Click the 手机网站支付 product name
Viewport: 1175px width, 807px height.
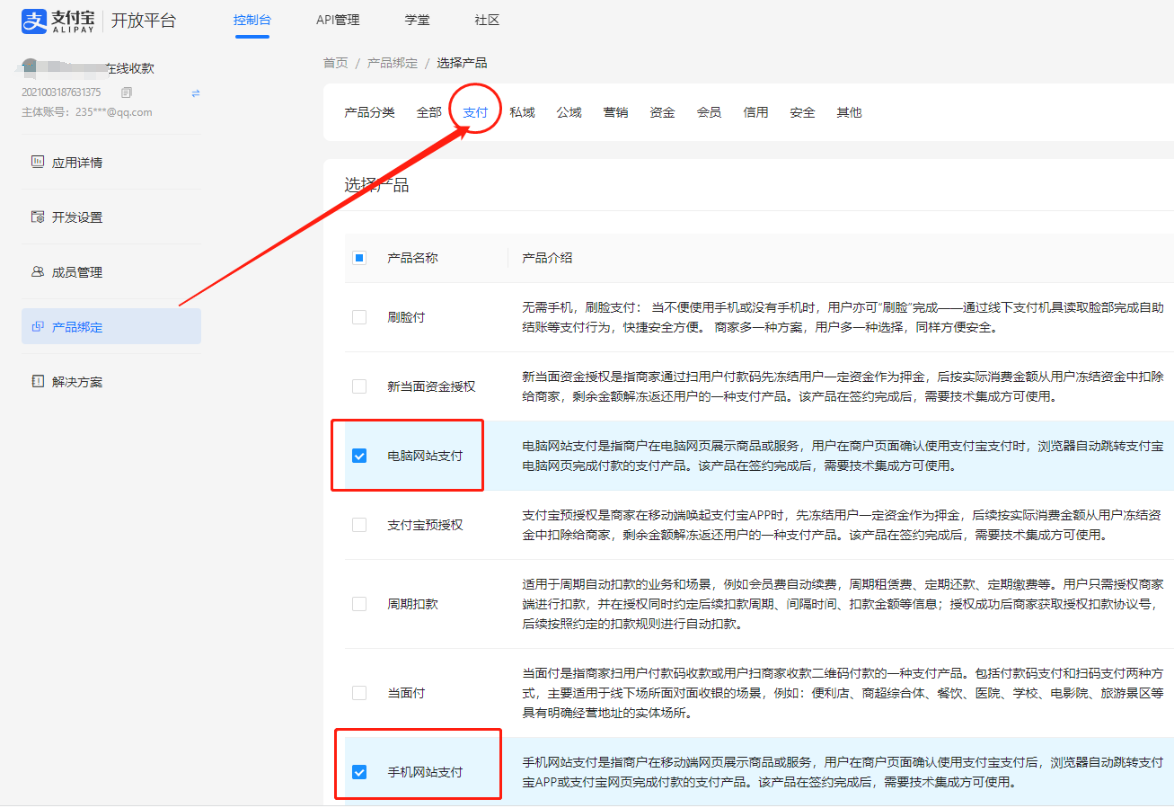pos(425,772)
